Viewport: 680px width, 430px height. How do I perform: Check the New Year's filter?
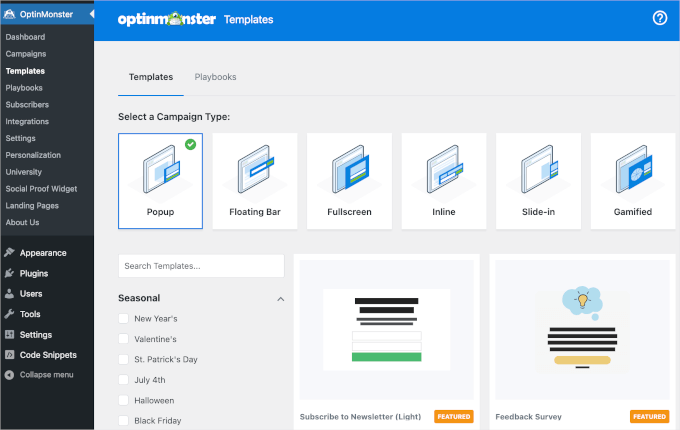[124, 319]
